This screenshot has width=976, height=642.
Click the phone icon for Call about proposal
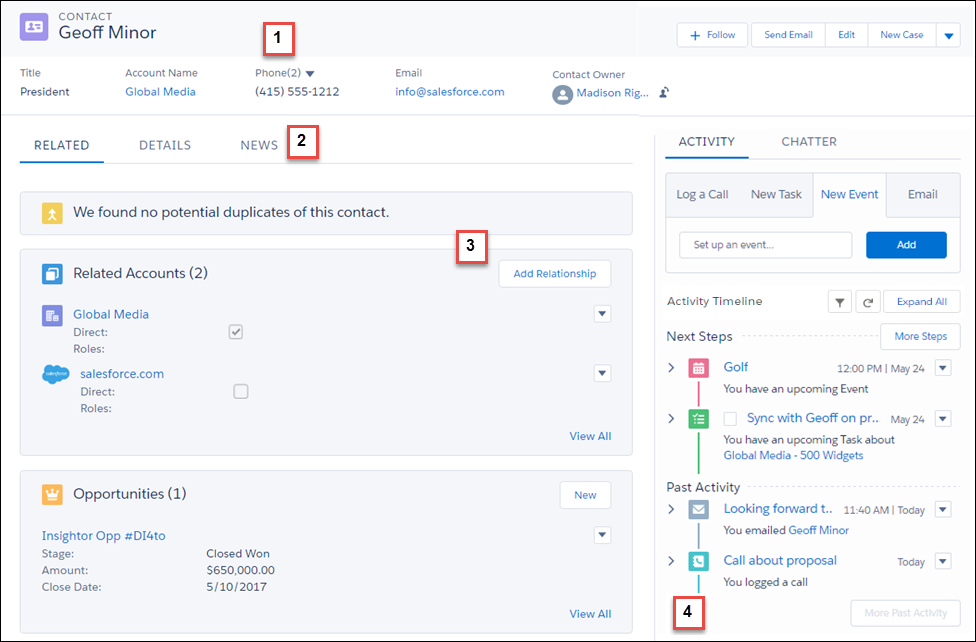698,561
